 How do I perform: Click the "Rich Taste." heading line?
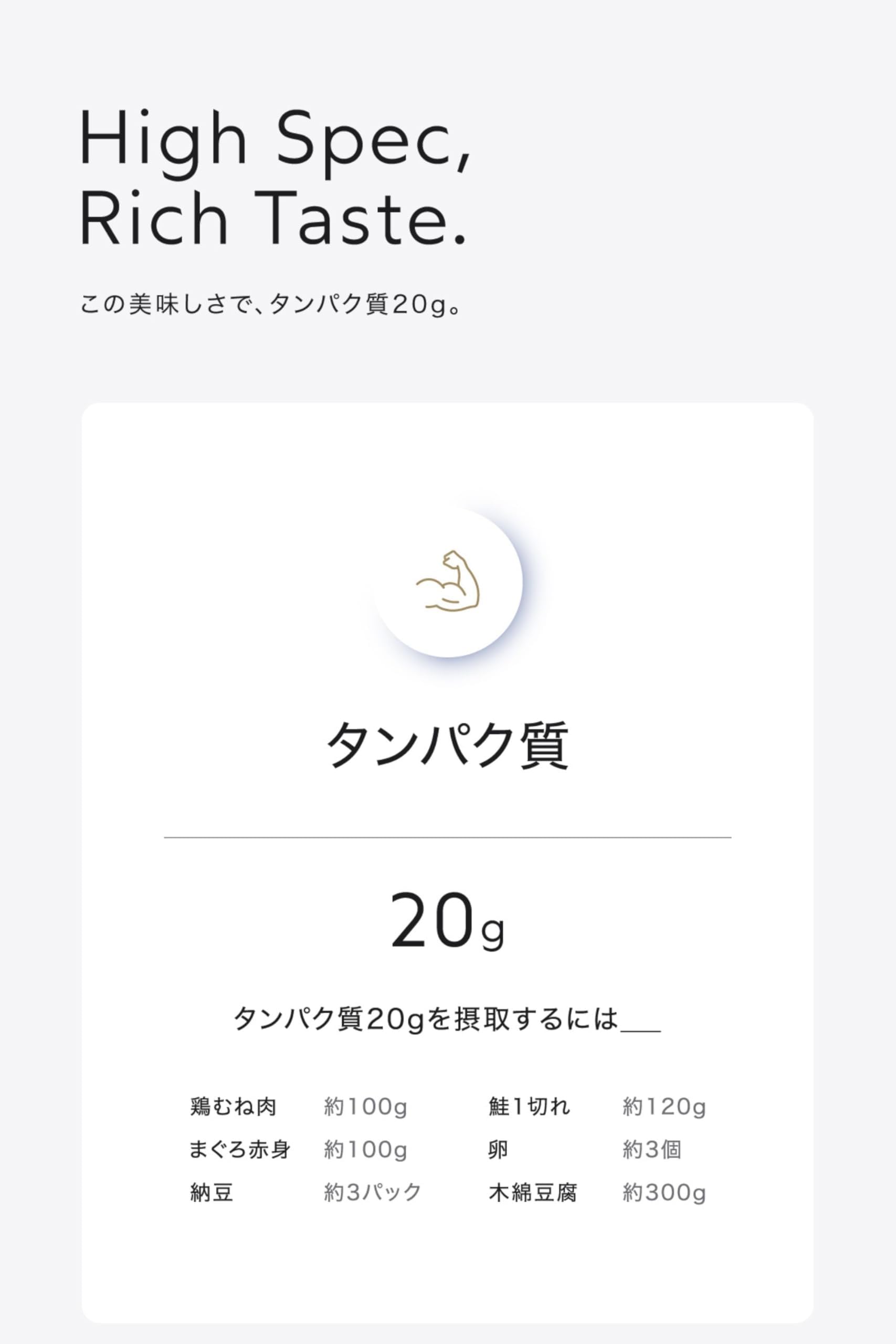coord(273,219)
